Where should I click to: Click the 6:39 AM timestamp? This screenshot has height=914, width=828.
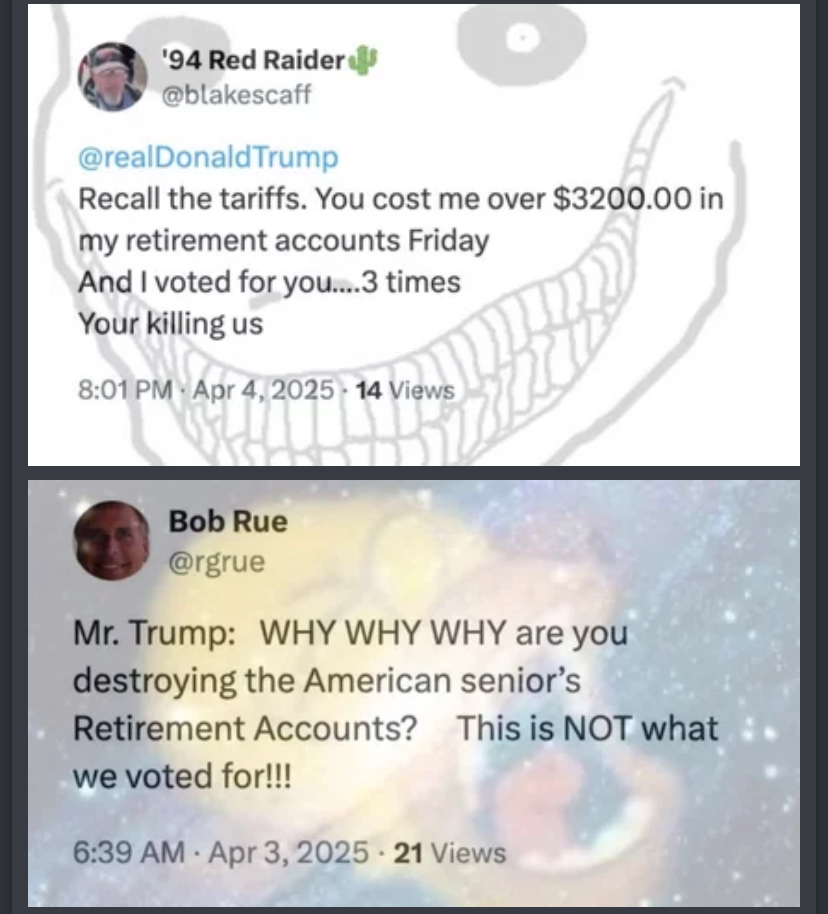coord(129,852)
